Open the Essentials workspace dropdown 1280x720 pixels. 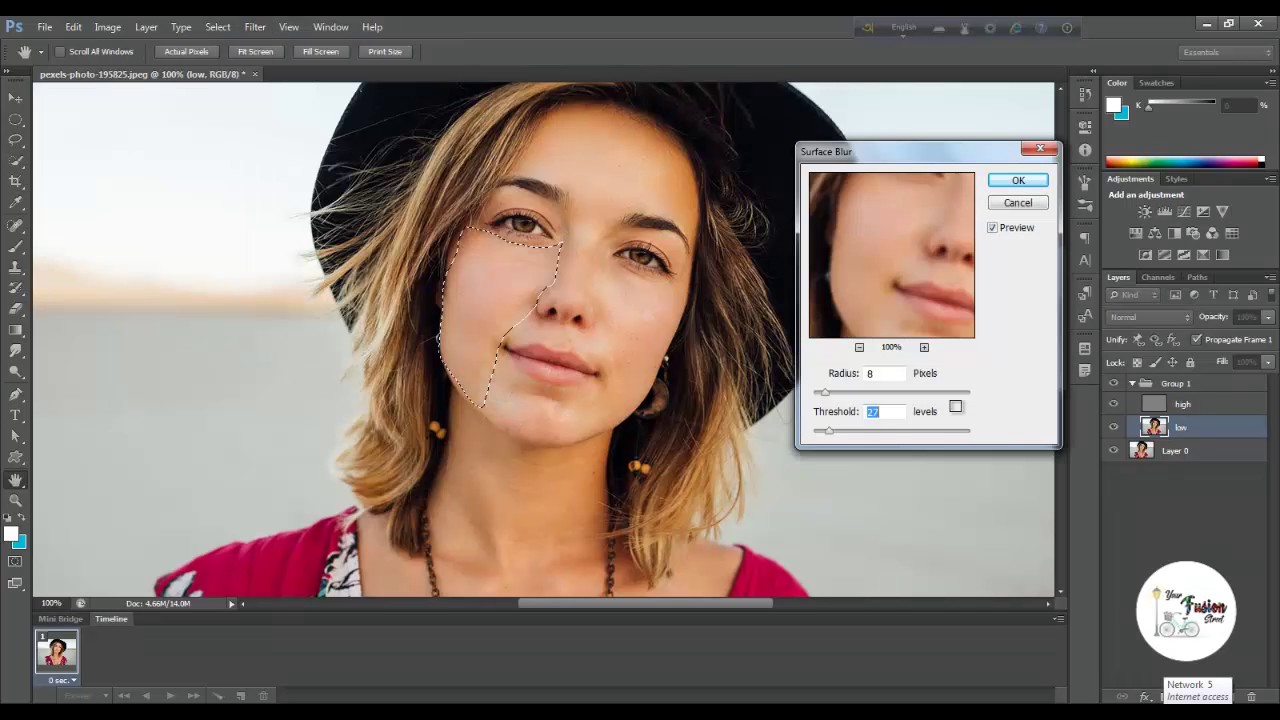[1226, 52]
